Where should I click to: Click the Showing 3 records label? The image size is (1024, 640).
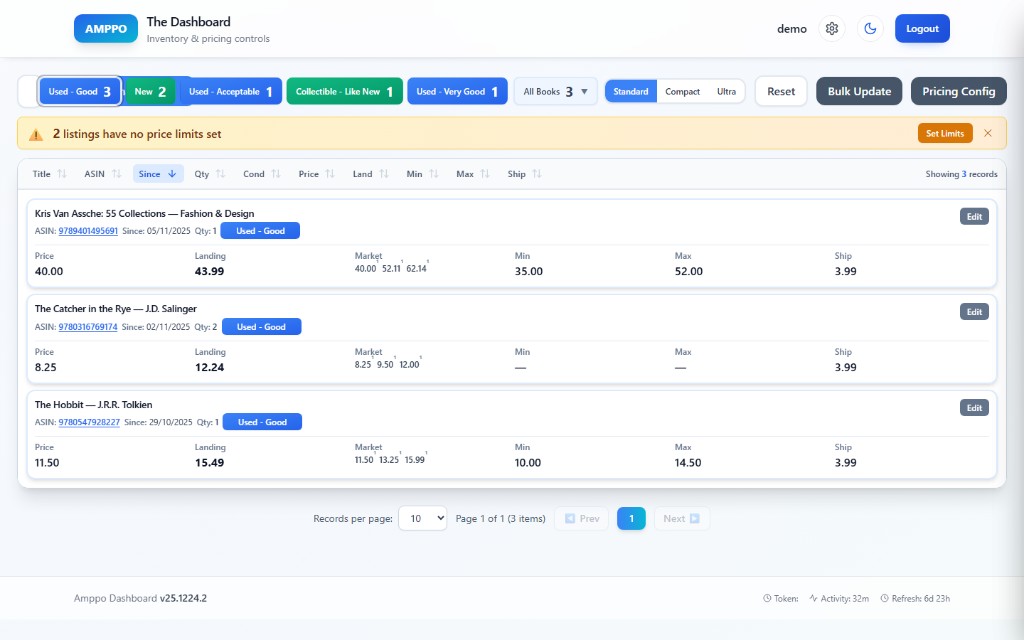pyautogui.click(x=961, y=174)
